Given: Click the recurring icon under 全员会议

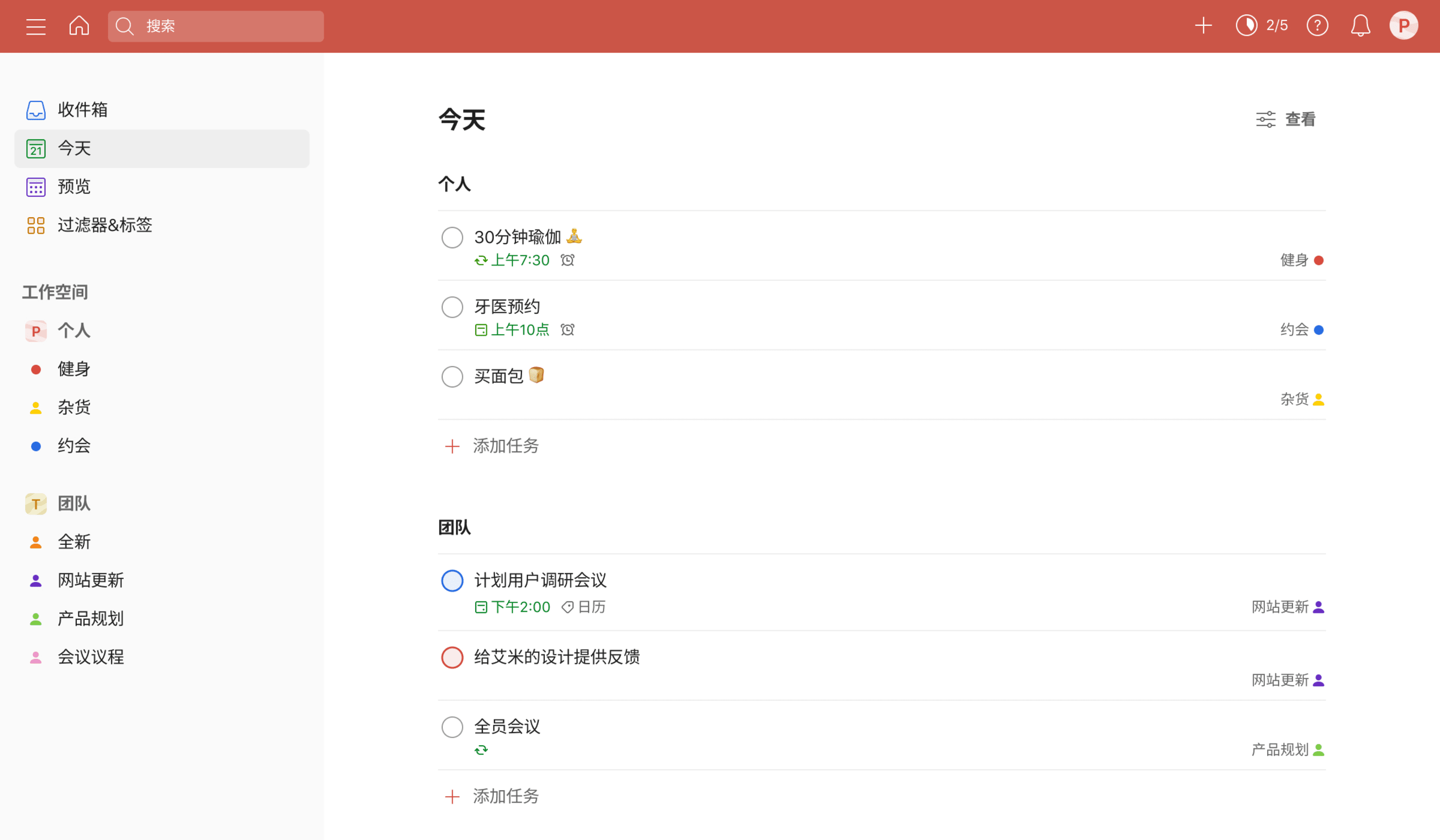Looking at the screenshot, I should coord(481,749).
